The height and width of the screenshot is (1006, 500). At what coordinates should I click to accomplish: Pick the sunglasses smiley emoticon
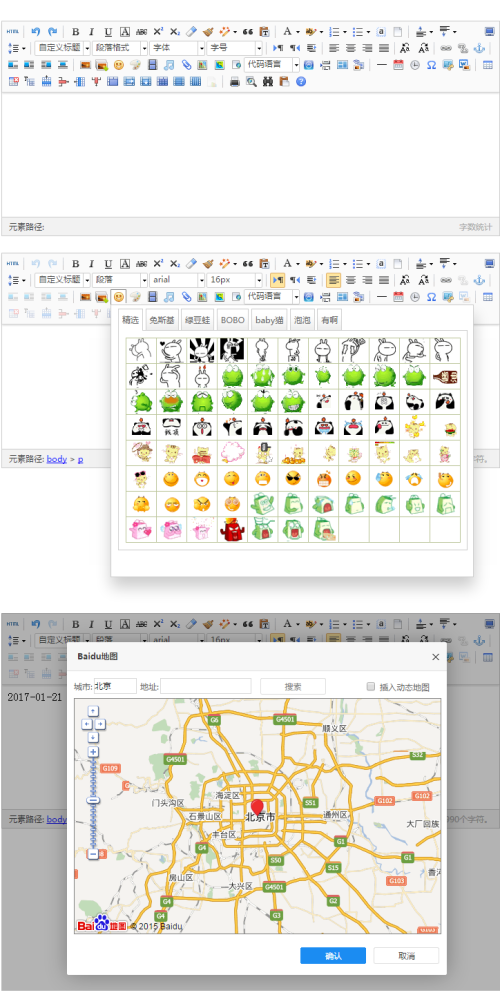pos(292,479)
